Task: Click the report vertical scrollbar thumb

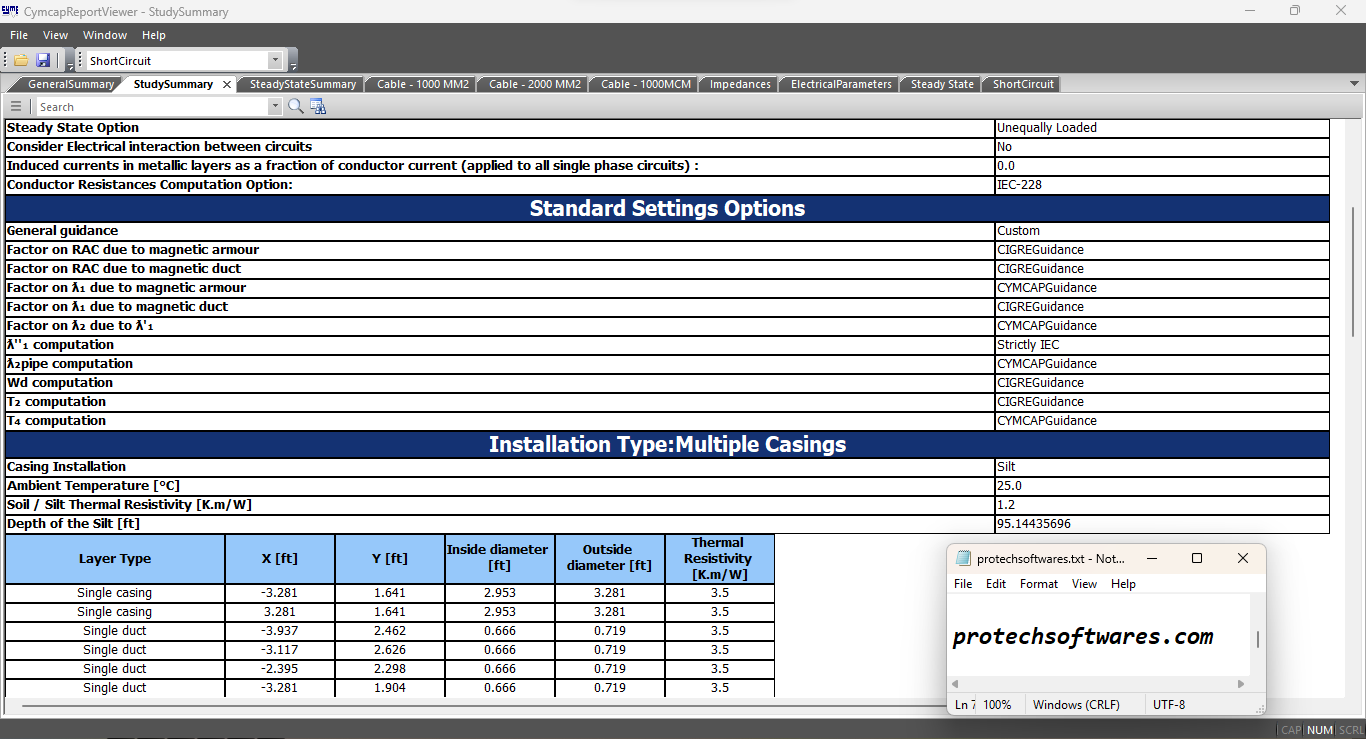Action: tap(1354, 270)
